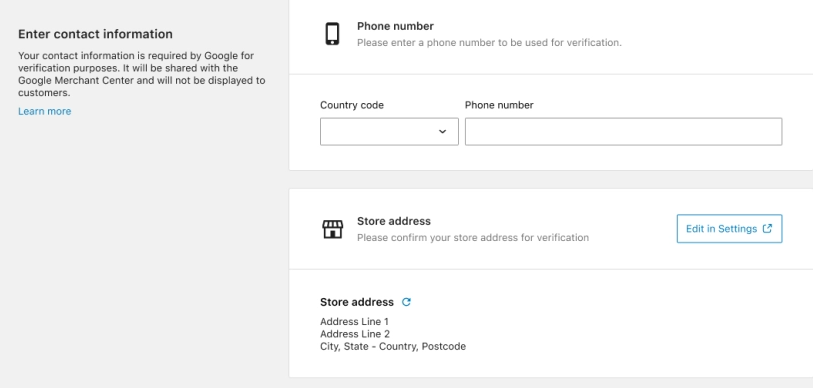Click the Enter contact information title
The height and width of the screenshot is (388, 813).
[95, 34]
